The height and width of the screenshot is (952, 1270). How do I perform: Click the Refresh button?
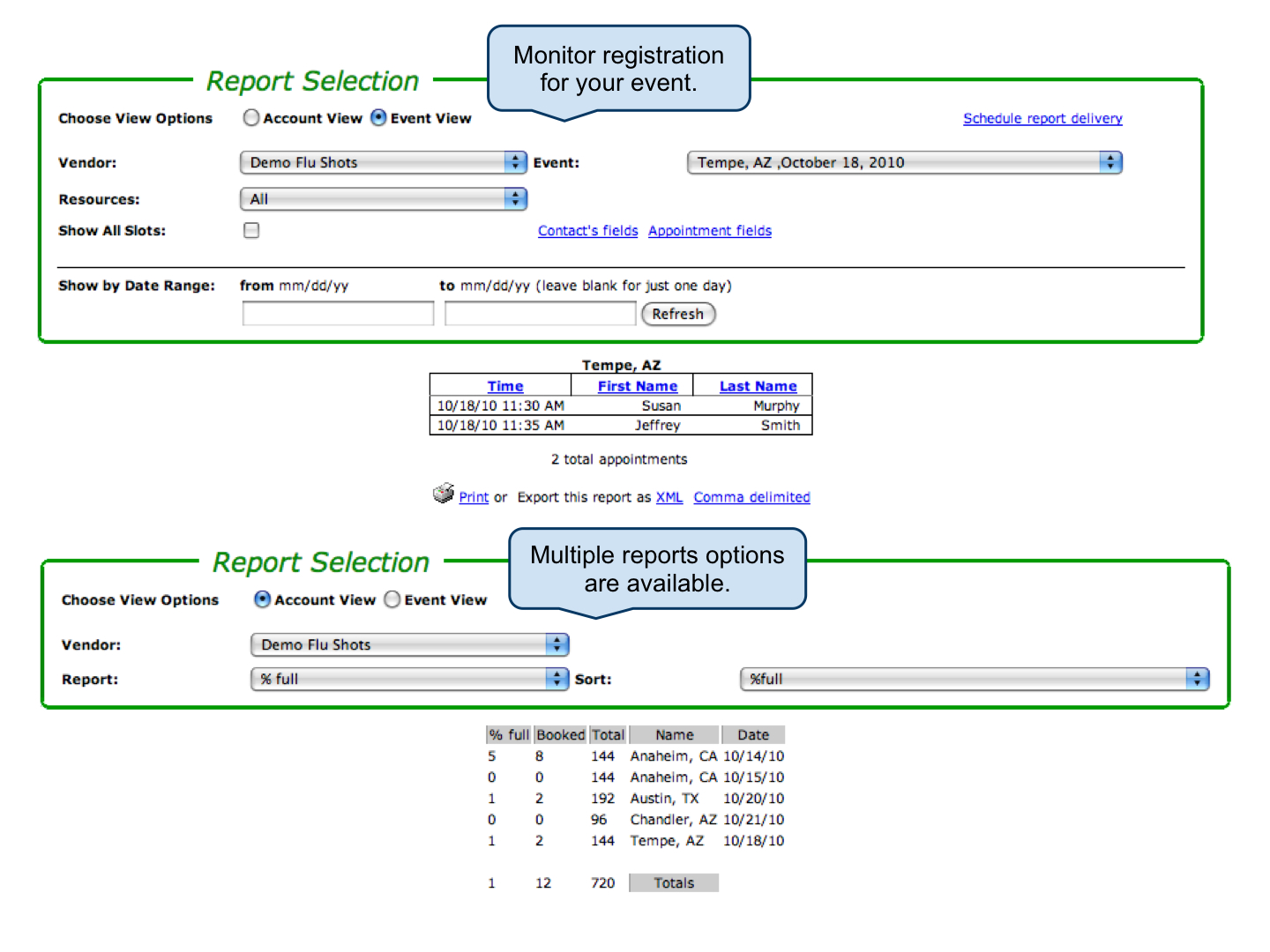pyautogui.click(x=678, y=314)
